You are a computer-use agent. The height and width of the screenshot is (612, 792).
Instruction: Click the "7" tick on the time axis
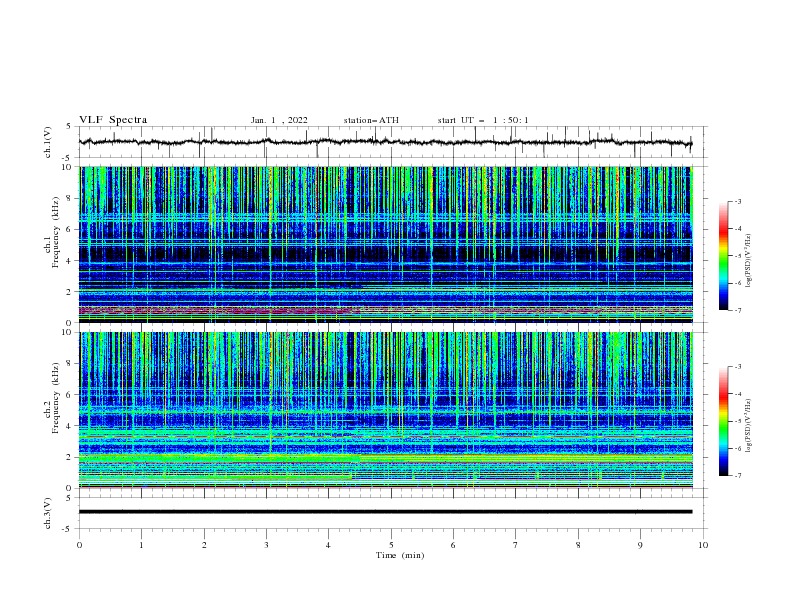(x=516, y=545)
